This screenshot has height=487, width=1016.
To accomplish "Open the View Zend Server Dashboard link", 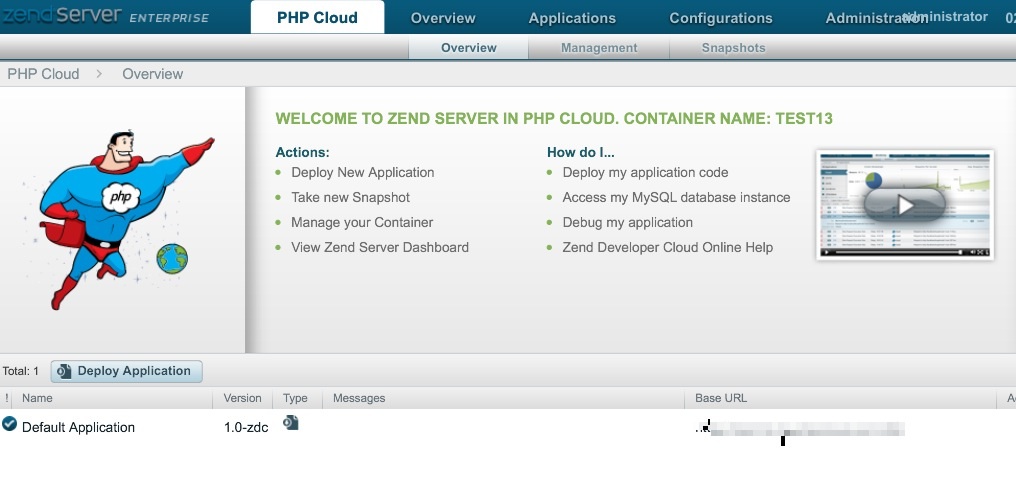I will 380,247.
